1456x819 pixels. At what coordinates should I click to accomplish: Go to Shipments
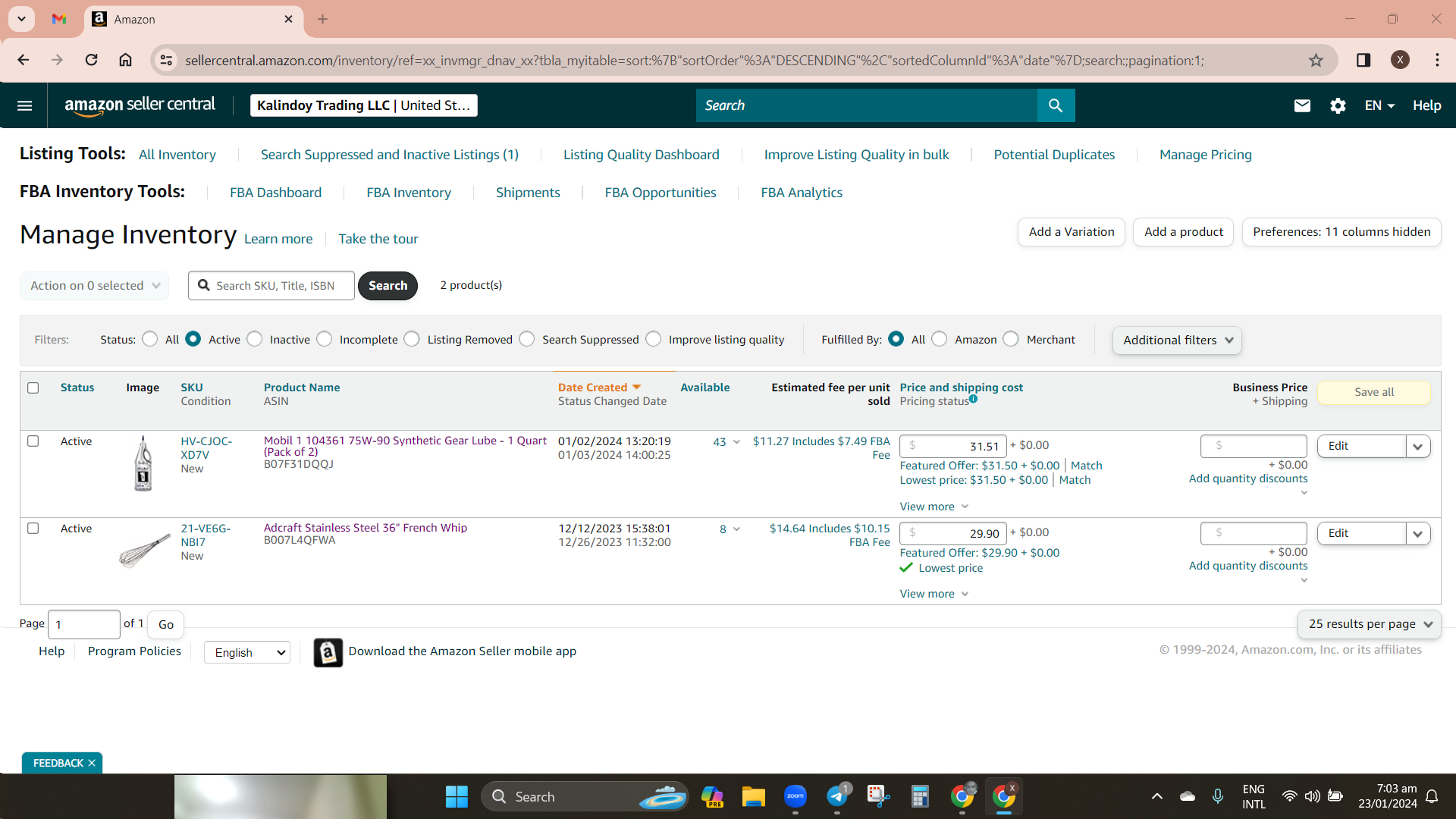[528, 193]
